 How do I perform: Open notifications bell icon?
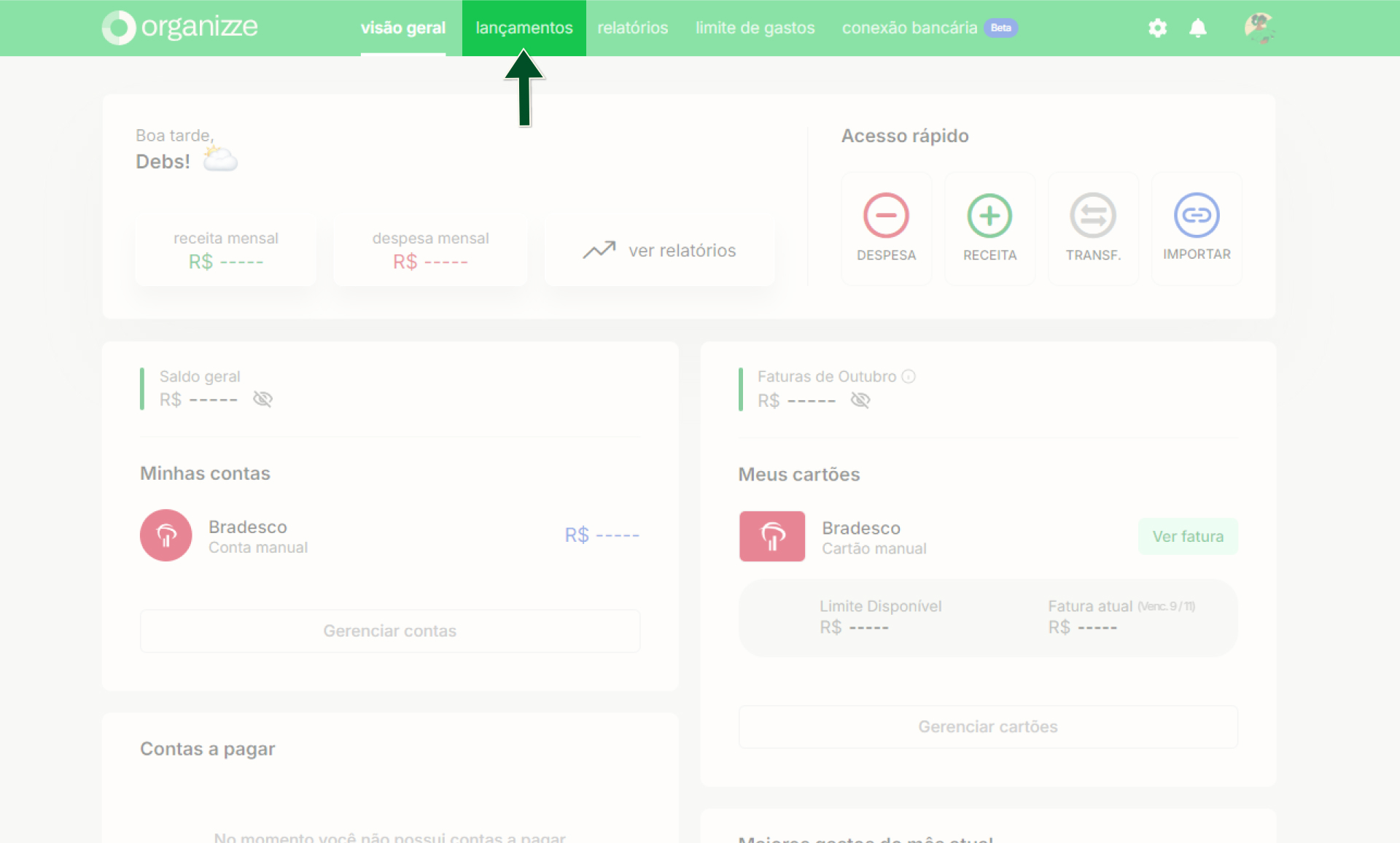[x=1197, y=28]
